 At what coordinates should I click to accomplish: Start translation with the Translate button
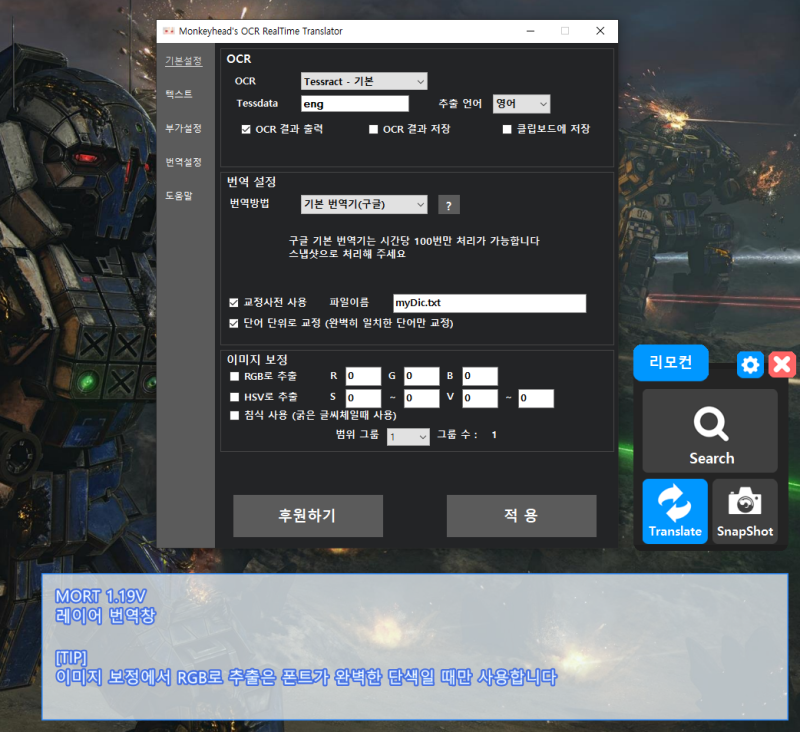[675, 511]
